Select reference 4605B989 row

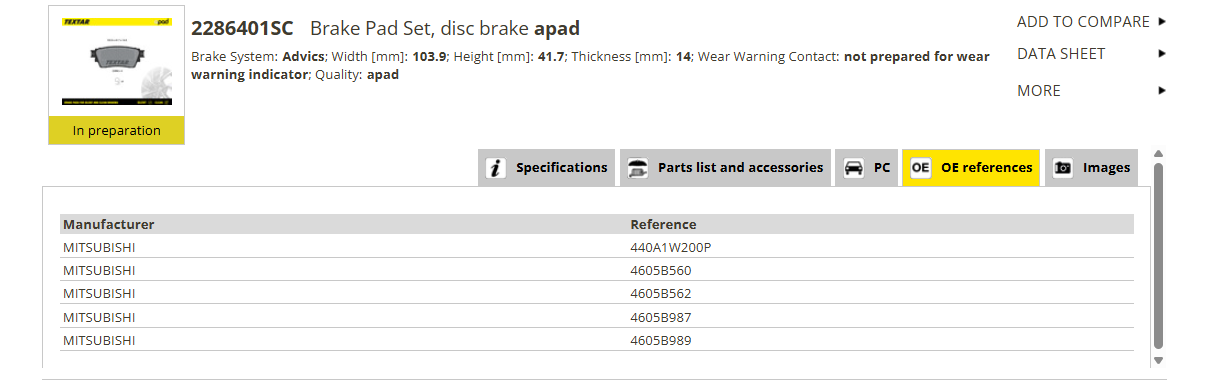click(x=597, y=340)
